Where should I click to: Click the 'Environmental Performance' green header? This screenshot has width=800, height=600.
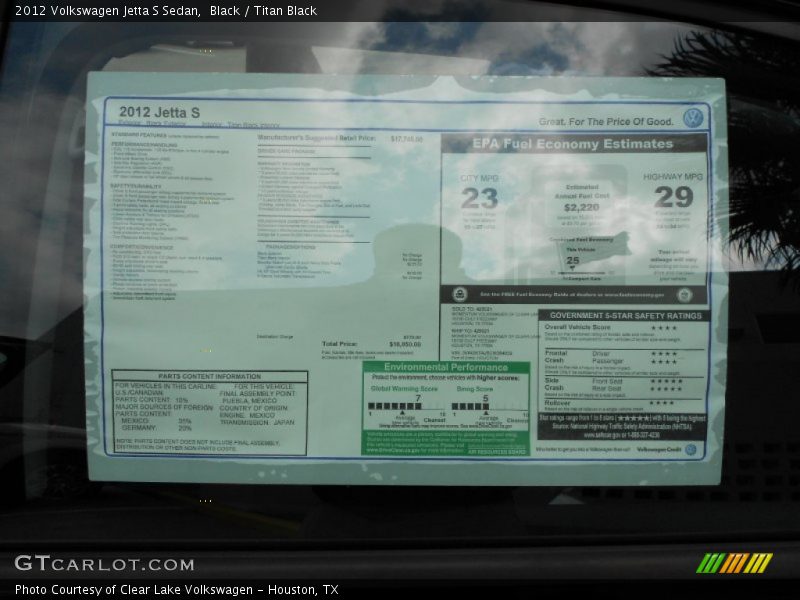446,367
